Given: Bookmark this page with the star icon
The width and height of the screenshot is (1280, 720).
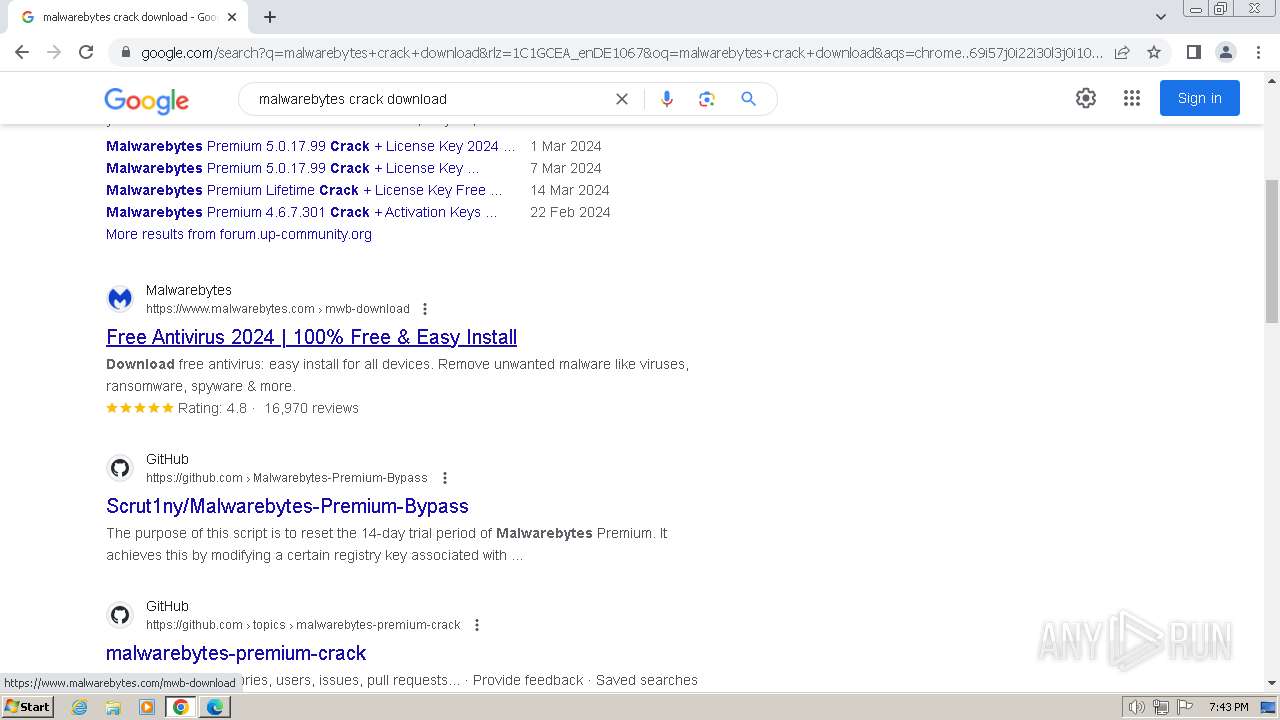Looking at the screenshot, I should [x=1154, y=52].
